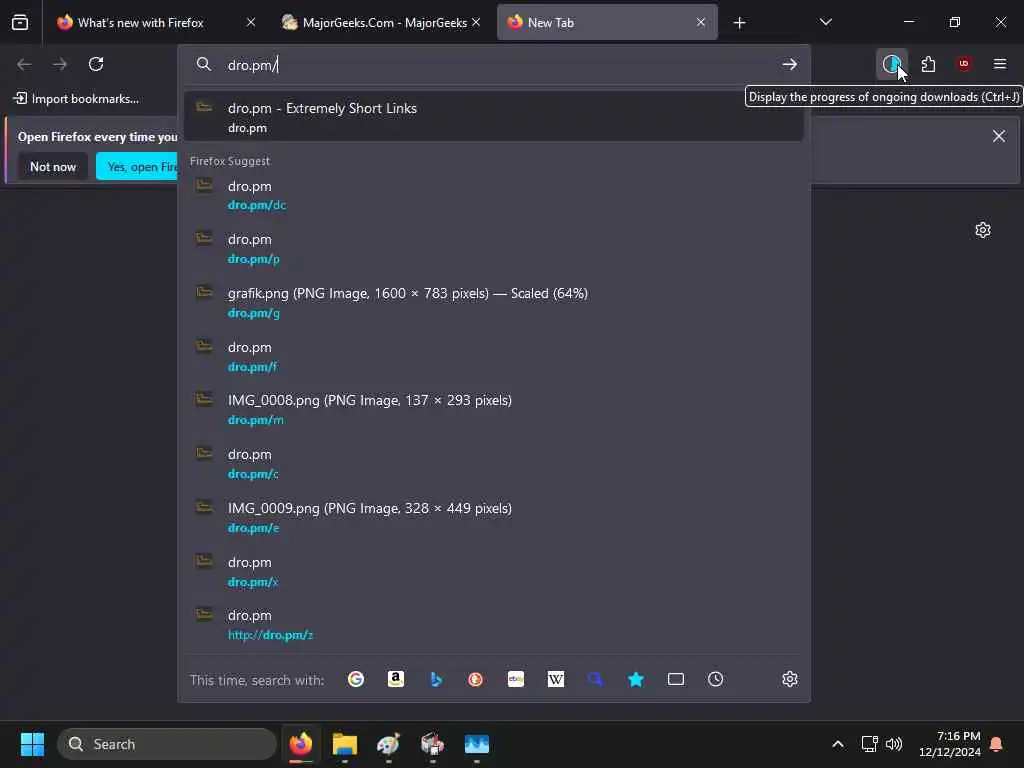The width and height of the screenshot is (1024, 768).
Task: Dismiss the default browser notification bar
Action: (999, 136)
